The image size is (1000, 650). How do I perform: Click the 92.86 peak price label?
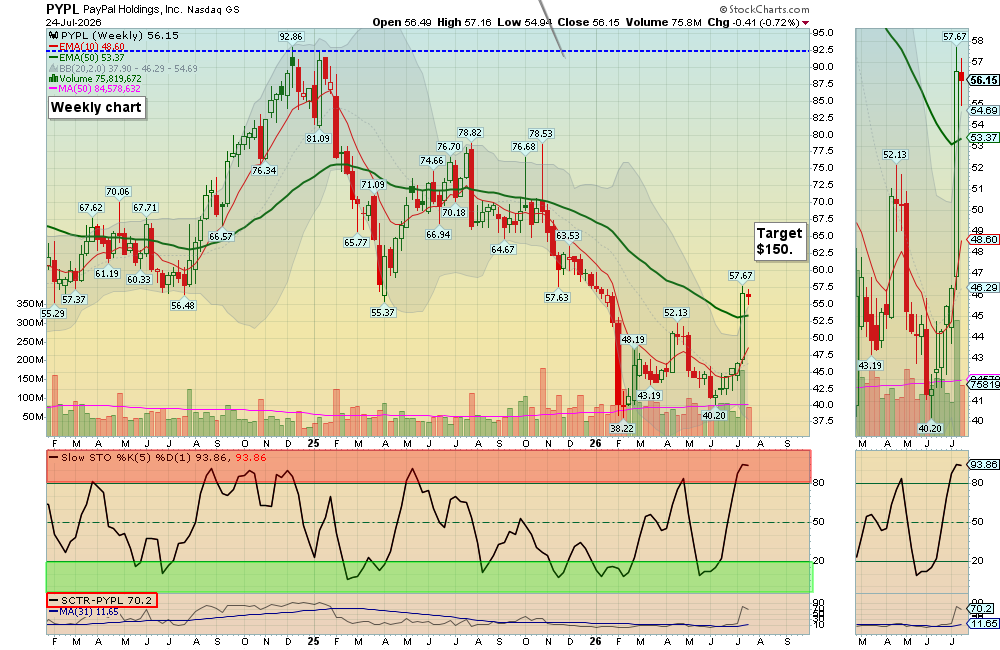pyautogui.click(x=291, y=37)
